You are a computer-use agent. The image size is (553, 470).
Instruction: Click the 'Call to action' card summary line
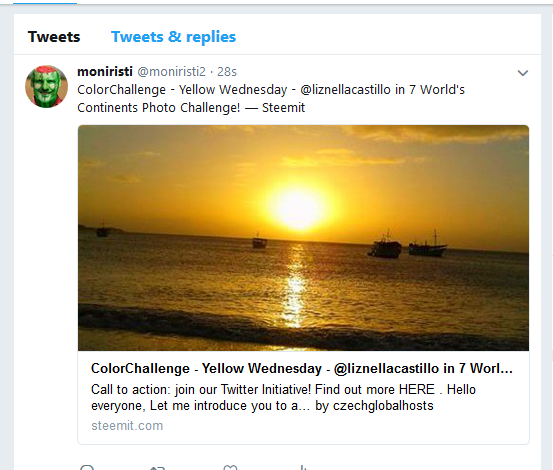coord(283,390)
